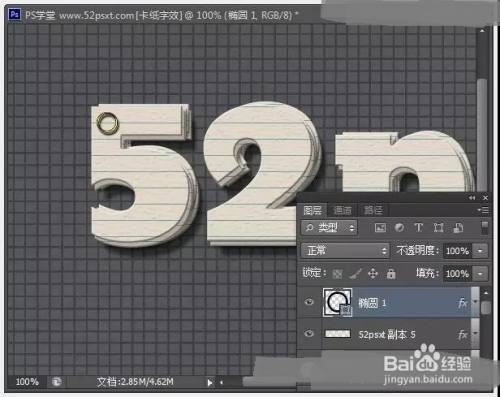Lock position move-arrows icon
This screenshot has height=397, width=500.
pyautogui.click(x=373, y=274)
